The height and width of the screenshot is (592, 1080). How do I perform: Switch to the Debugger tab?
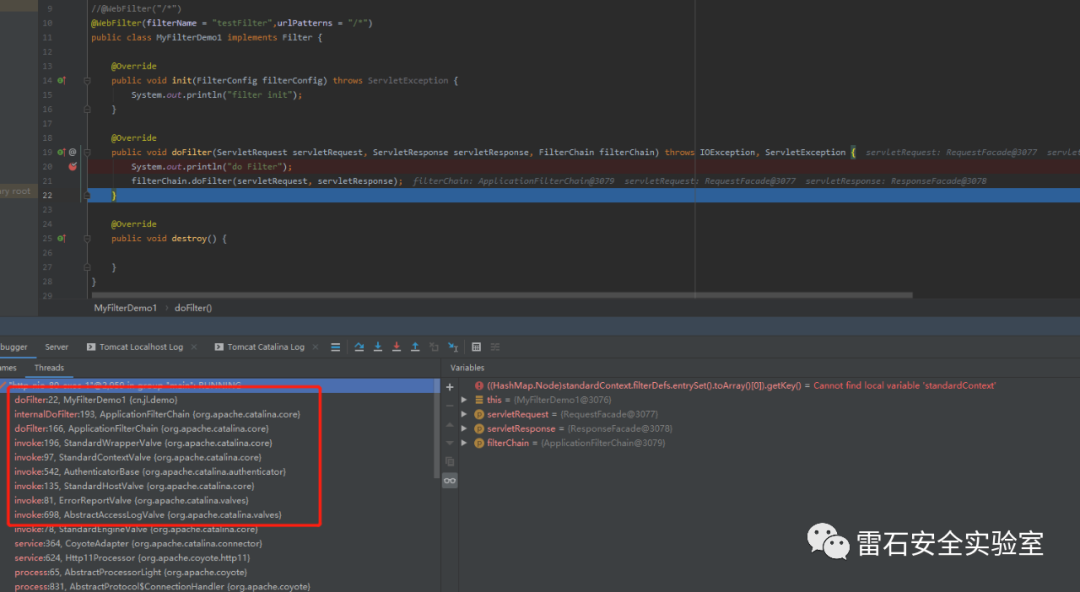tap(14, 347)
